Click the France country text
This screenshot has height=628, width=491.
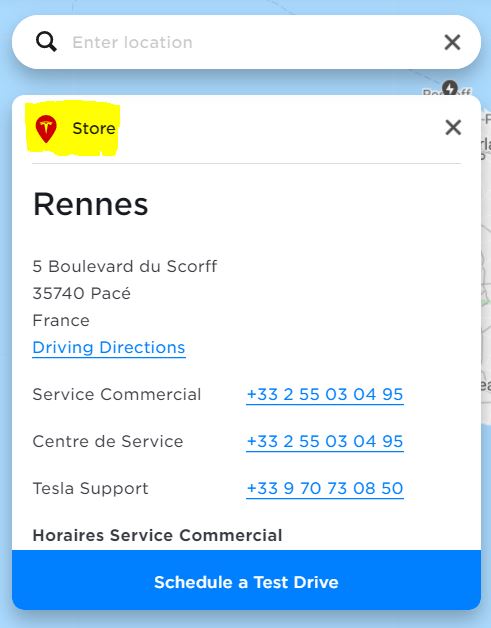61,320
